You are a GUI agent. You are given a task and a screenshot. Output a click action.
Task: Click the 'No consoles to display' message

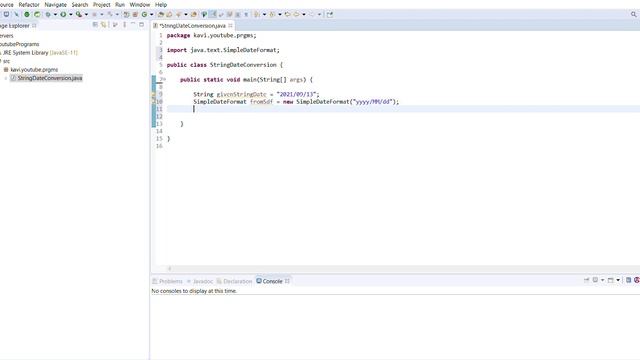coord(194,291)
